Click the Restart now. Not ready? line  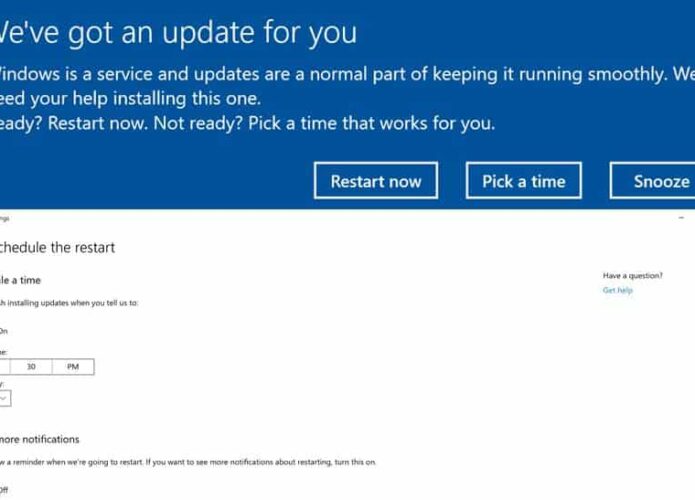point(247,123)
